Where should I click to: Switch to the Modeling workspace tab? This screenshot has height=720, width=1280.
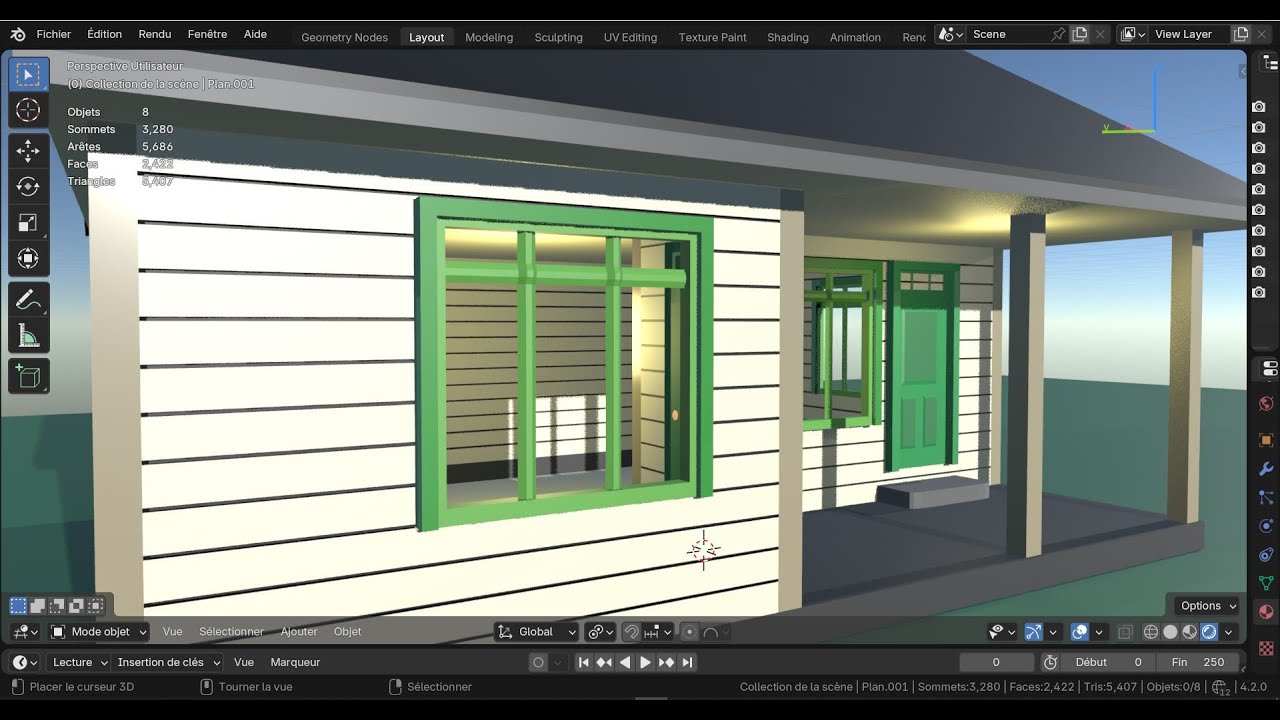point(489,37)
